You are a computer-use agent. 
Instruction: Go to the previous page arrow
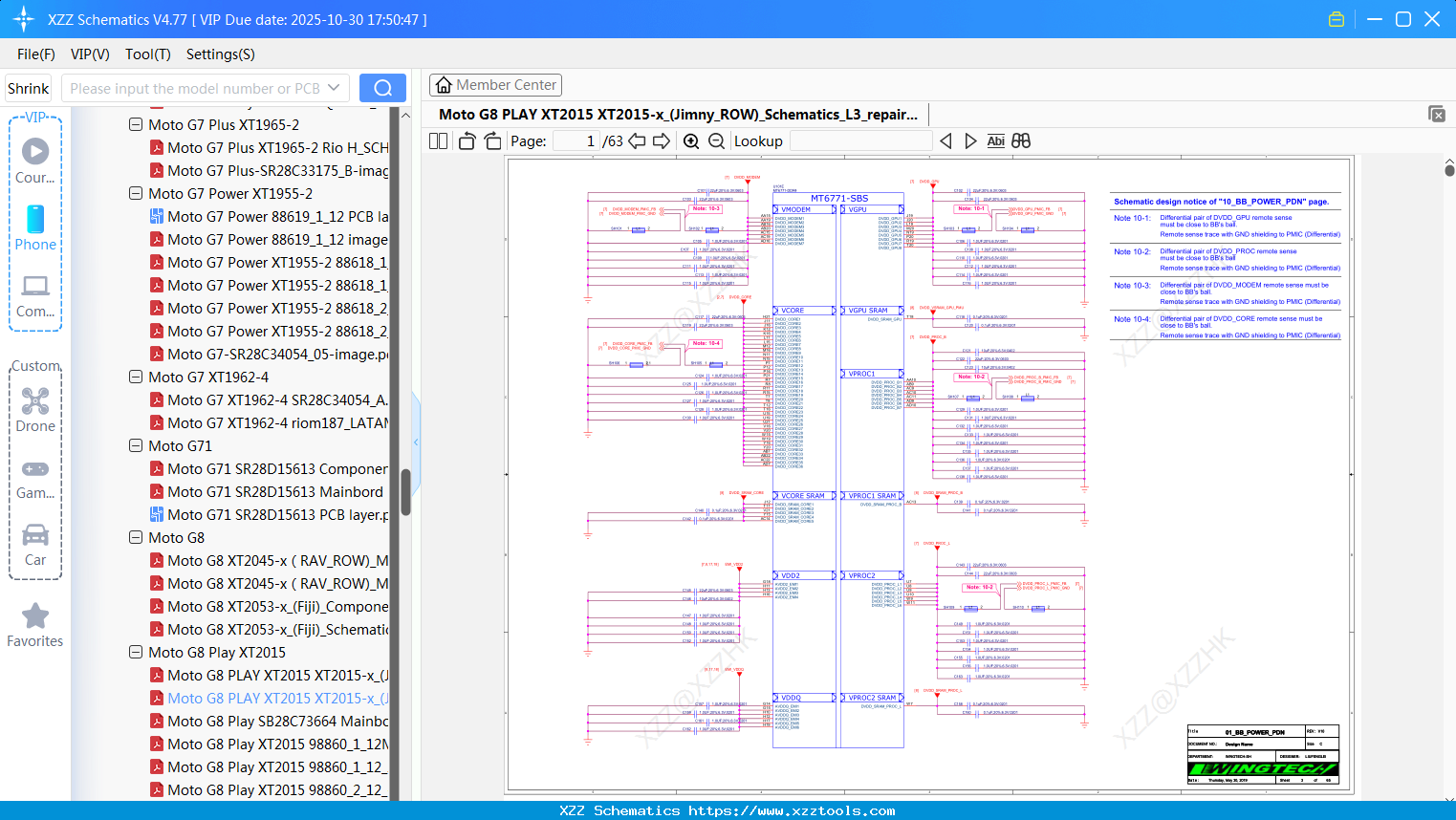[637, 141]
